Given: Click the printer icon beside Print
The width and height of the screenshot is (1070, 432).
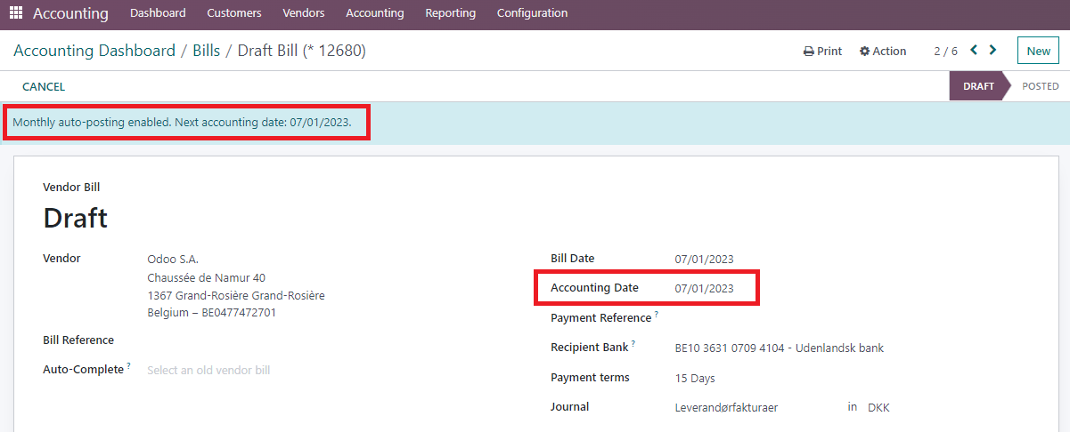Looking at the screenshot, I should [x=809, y=51].
